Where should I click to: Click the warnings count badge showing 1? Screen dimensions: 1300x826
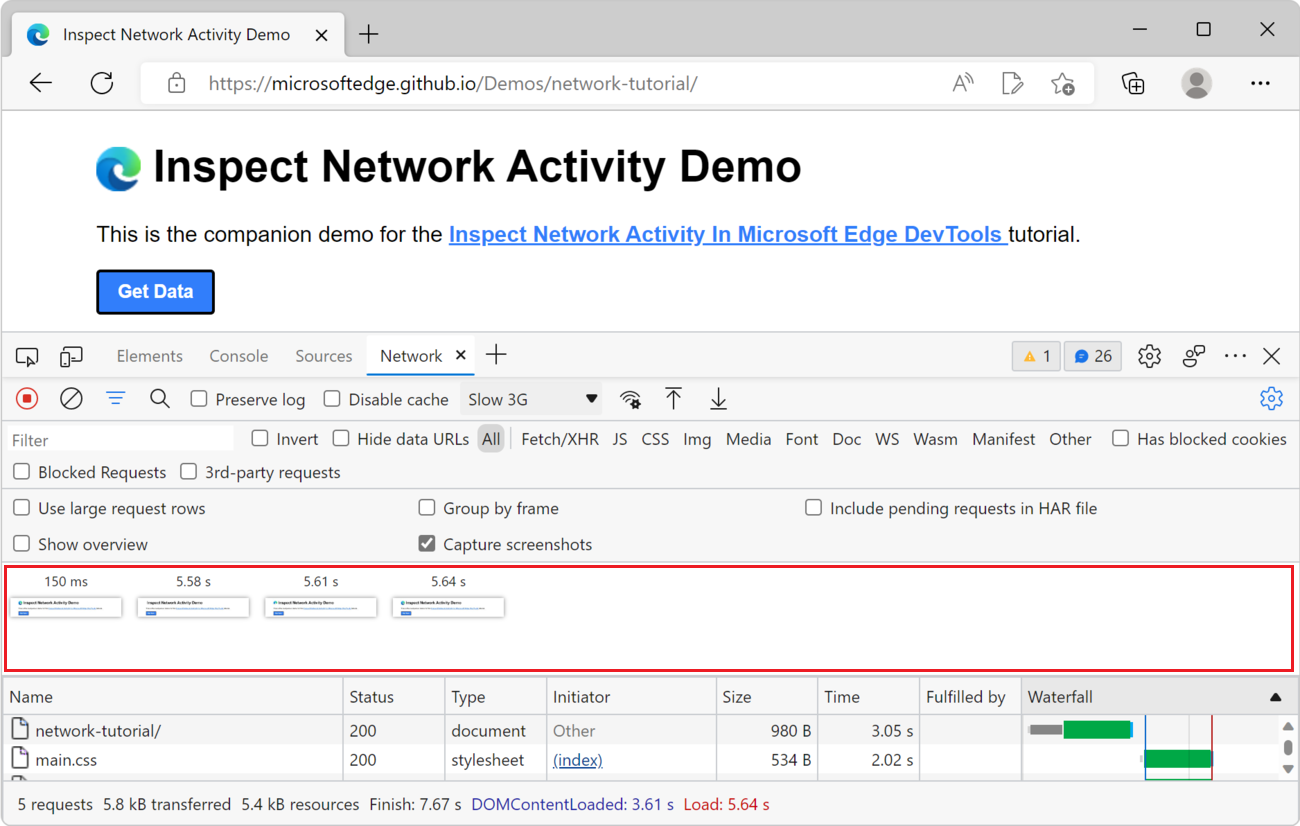point(1036,356)
